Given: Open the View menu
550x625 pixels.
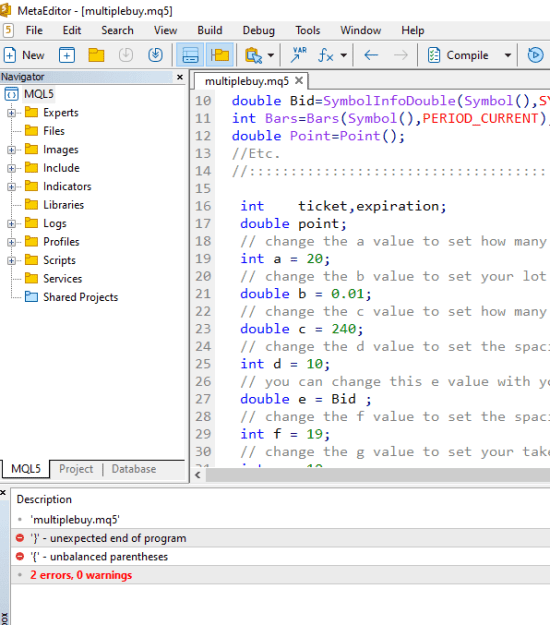Looking at the screenshot, I should click(165, 30).
